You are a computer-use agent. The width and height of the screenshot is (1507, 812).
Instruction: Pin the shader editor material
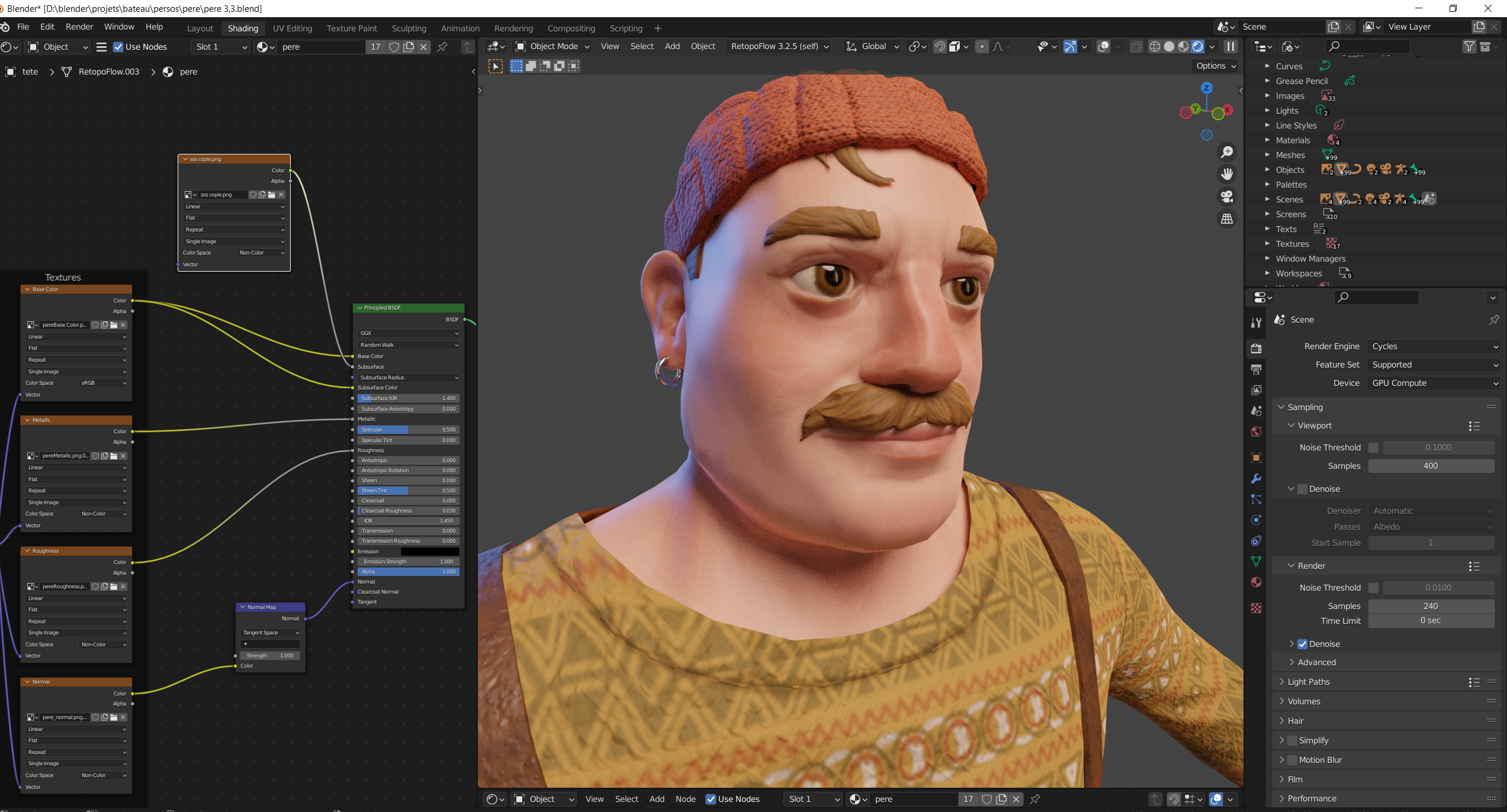click(x=442, y=47)
